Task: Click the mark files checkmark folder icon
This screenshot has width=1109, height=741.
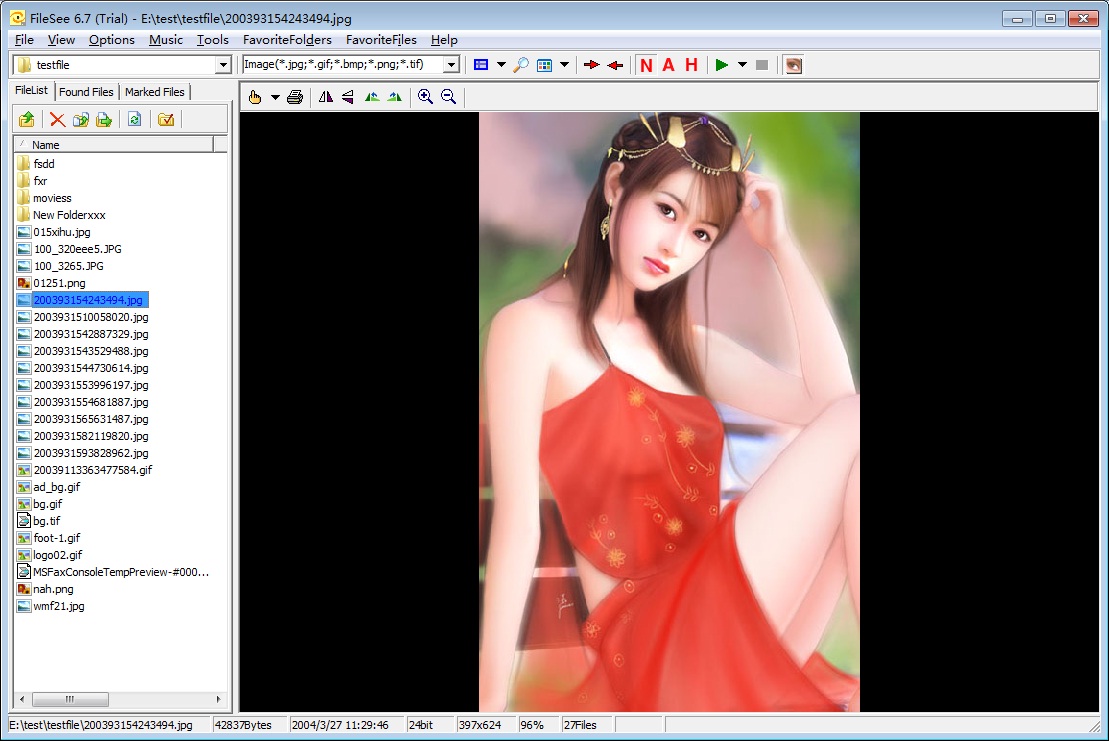Action: (x=166, y=119)
